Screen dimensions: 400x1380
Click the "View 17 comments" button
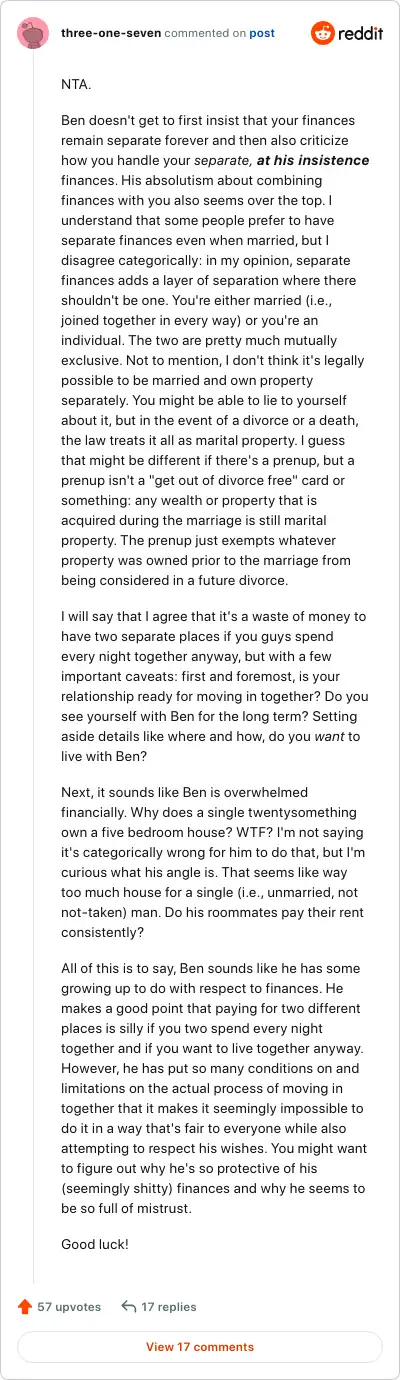200,1347
